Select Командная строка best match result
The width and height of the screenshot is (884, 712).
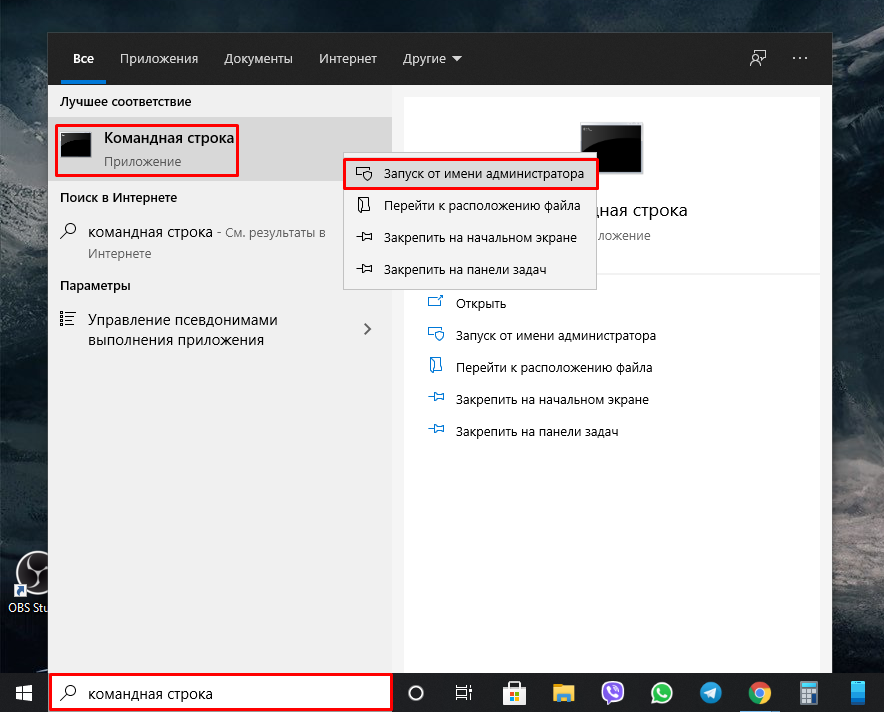coord(220,149)
